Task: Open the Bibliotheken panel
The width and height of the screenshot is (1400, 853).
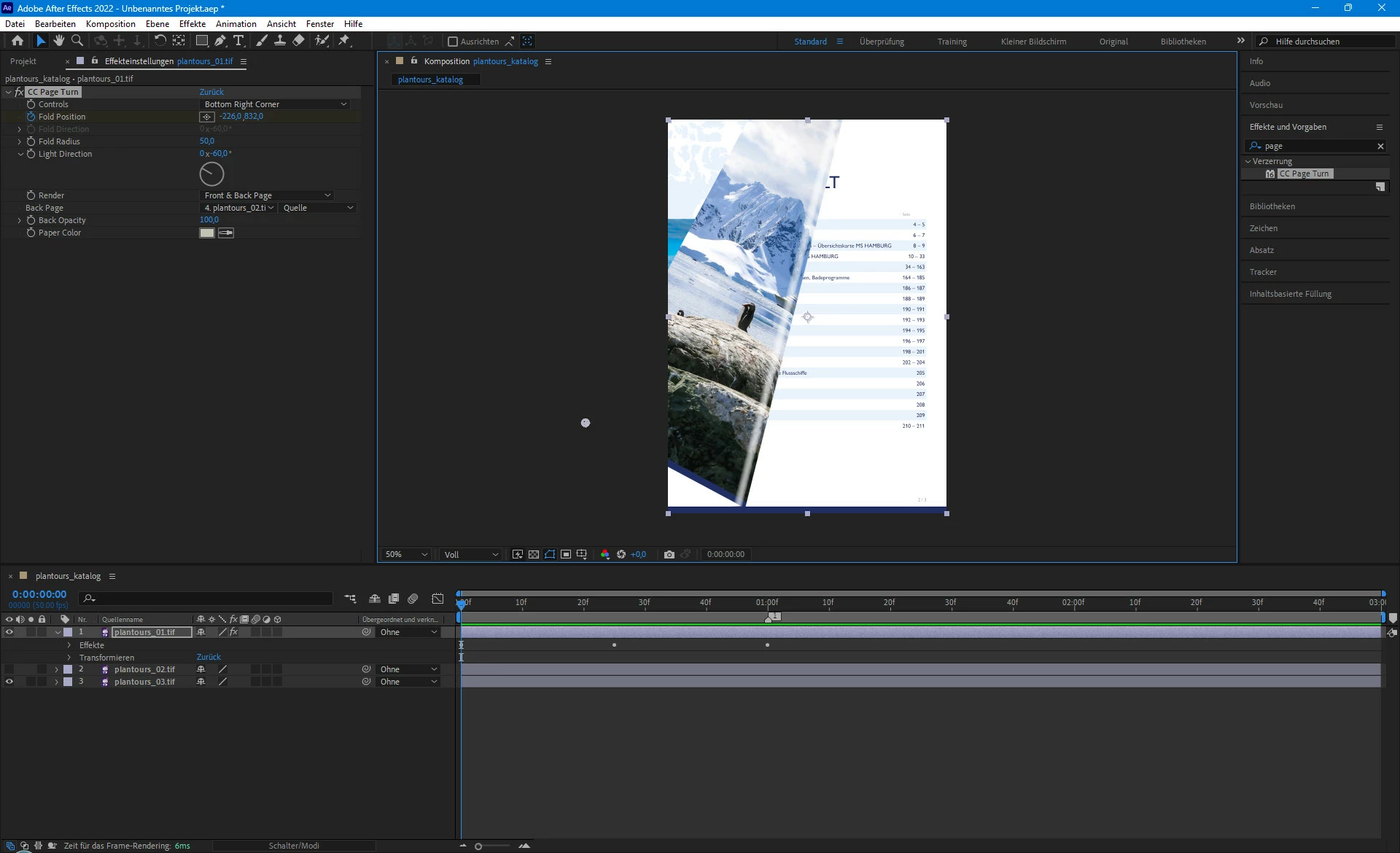Action: click(x=1272, y=206)
